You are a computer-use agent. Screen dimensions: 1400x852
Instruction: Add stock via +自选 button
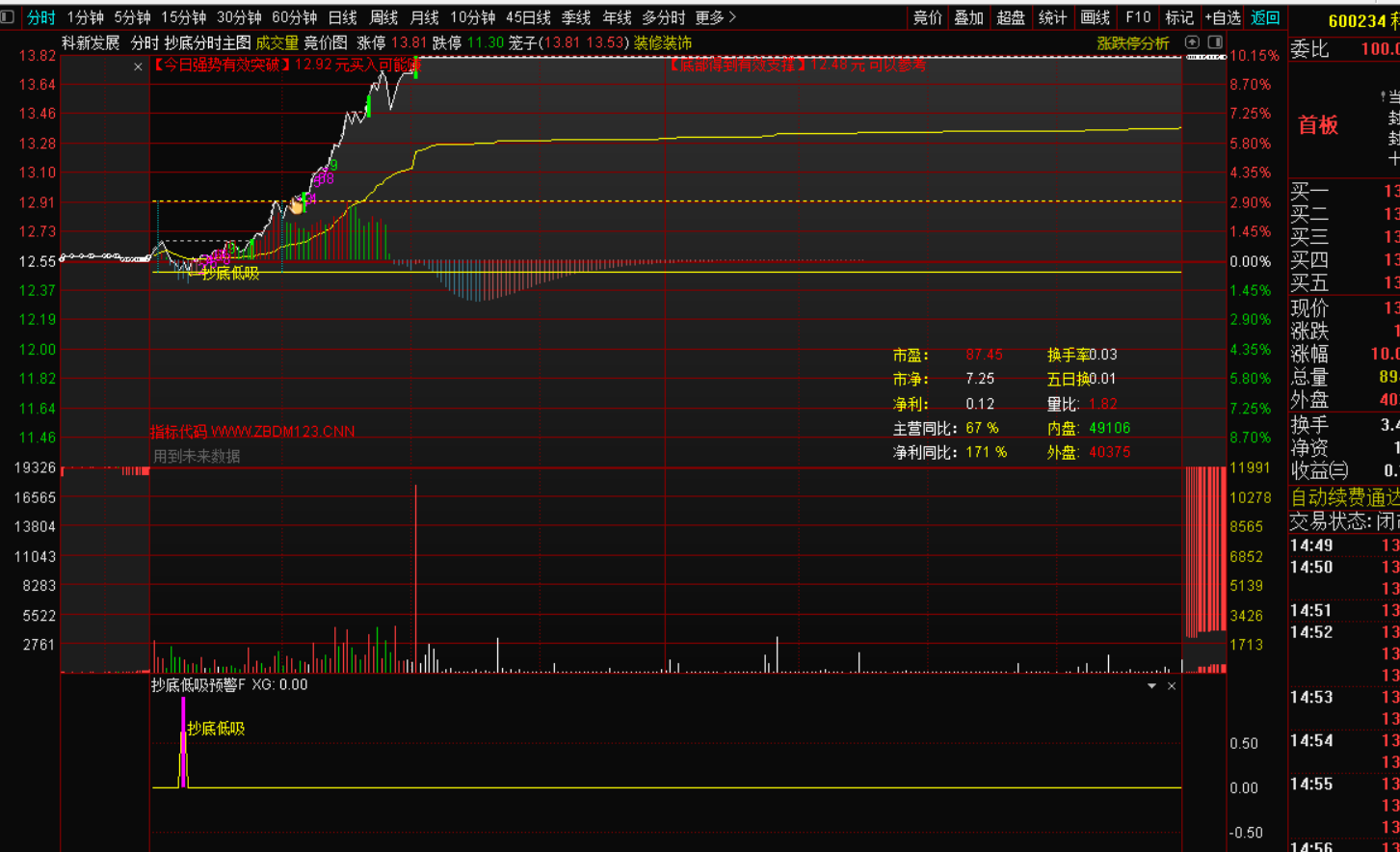click(1223, 17)
